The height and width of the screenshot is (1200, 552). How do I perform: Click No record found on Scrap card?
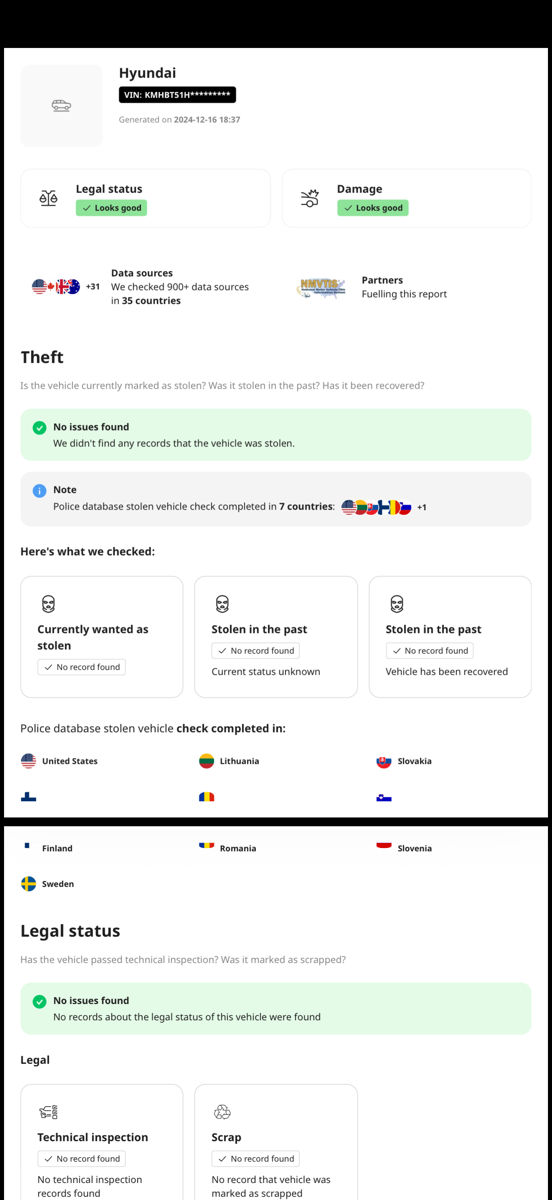point(256,1159)
